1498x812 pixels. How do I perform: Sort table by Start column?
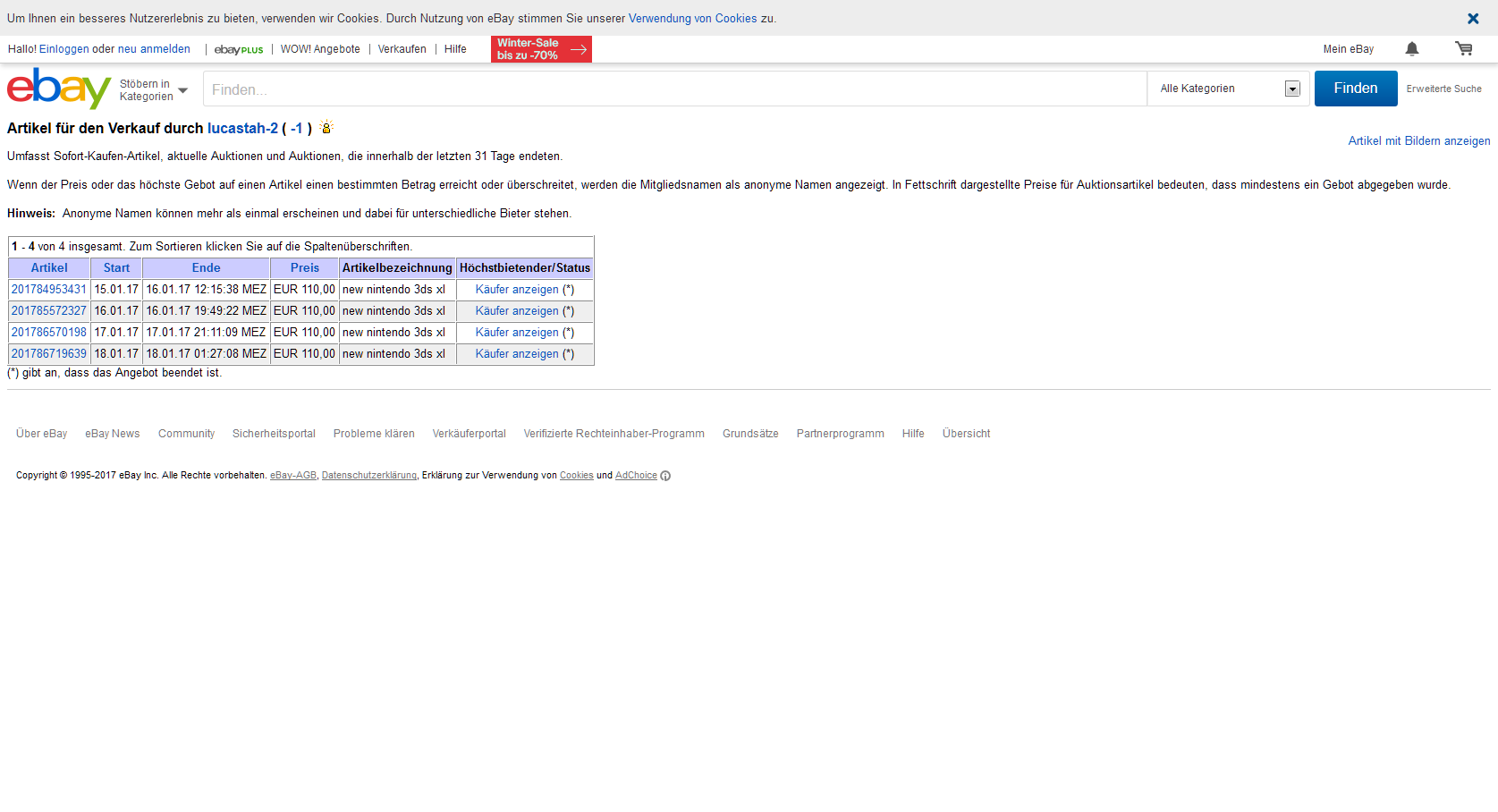point(116,267)
